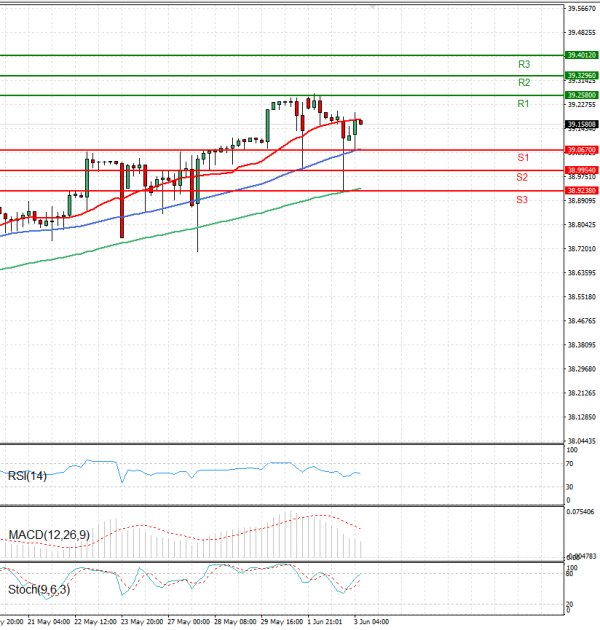Click the 39.48255 price axis value
This screenshot has width=600, height=630.
click(582, 33)
